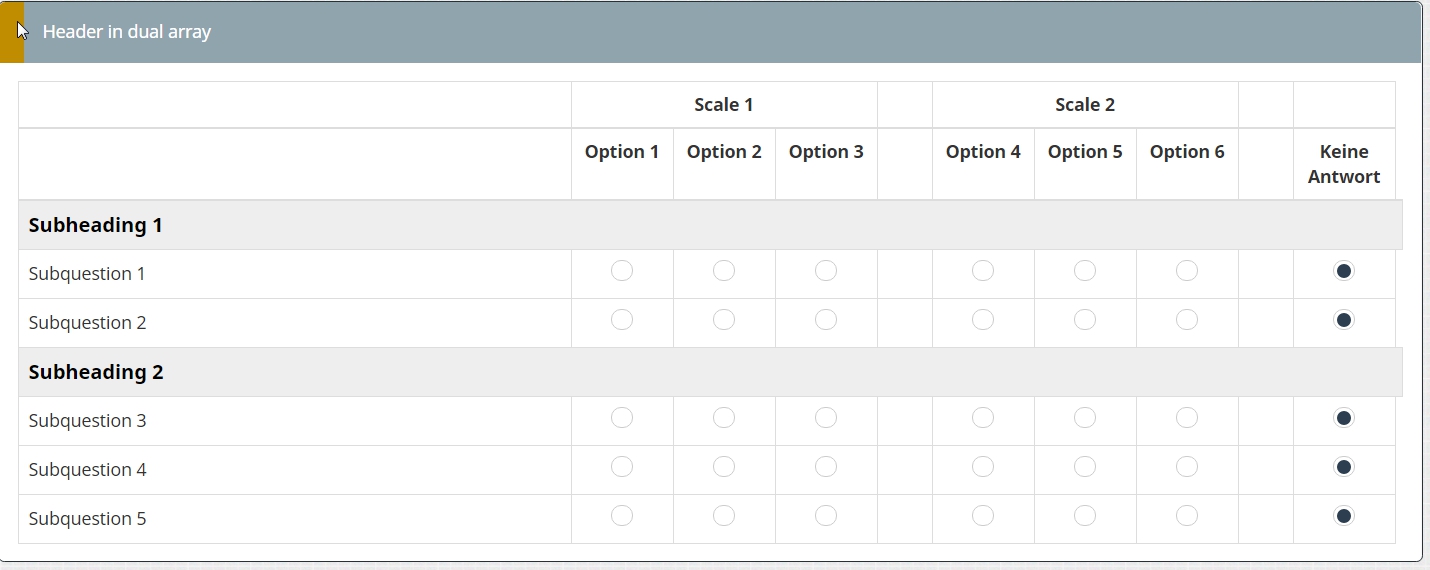The width and height of the screenshot is (1430, 570).
Task: Pick Option 6 for Subquestion 2
Action: pos(1187,320)
